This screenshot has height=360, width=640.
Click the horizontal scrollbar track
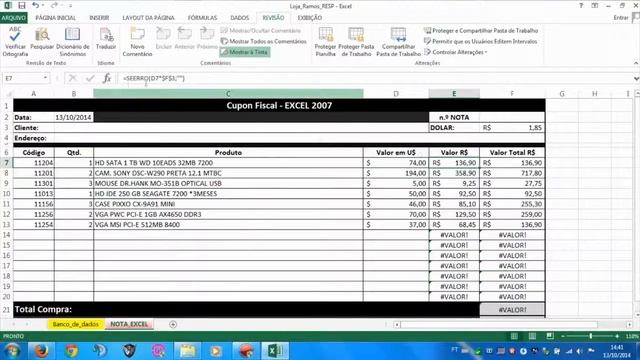pos(499,324)
